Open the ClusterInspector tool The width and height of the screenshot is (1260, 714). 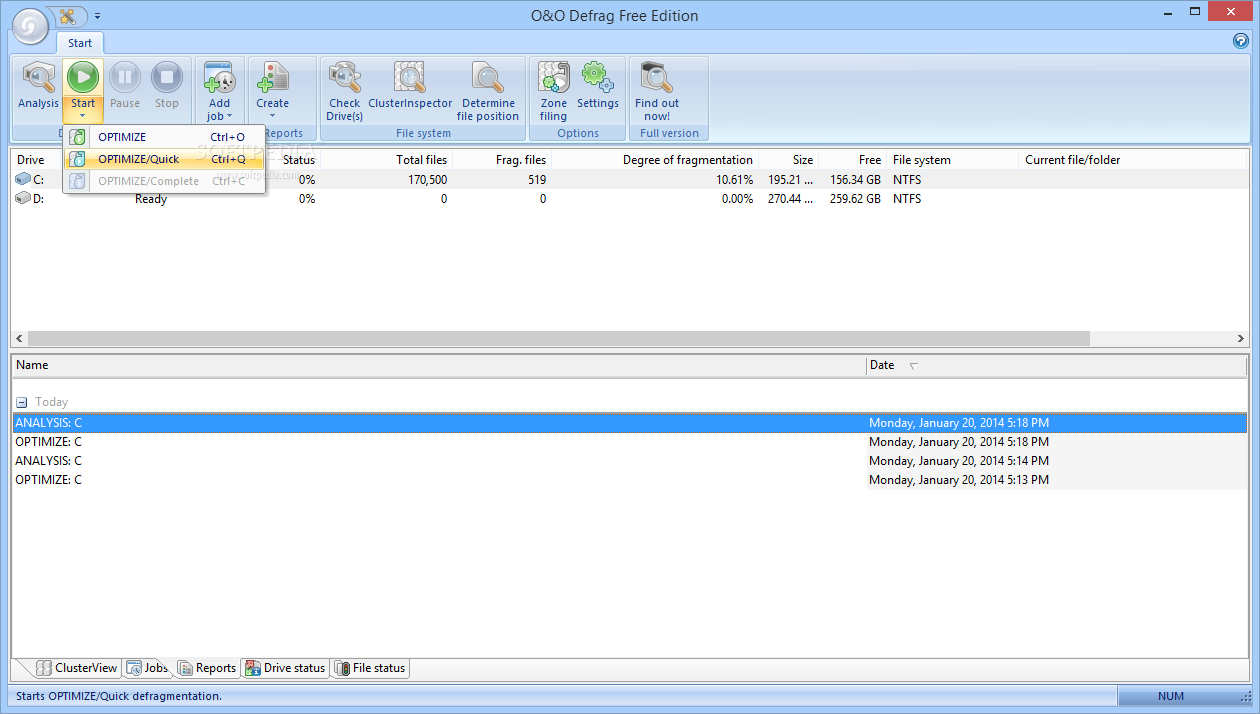410,86
